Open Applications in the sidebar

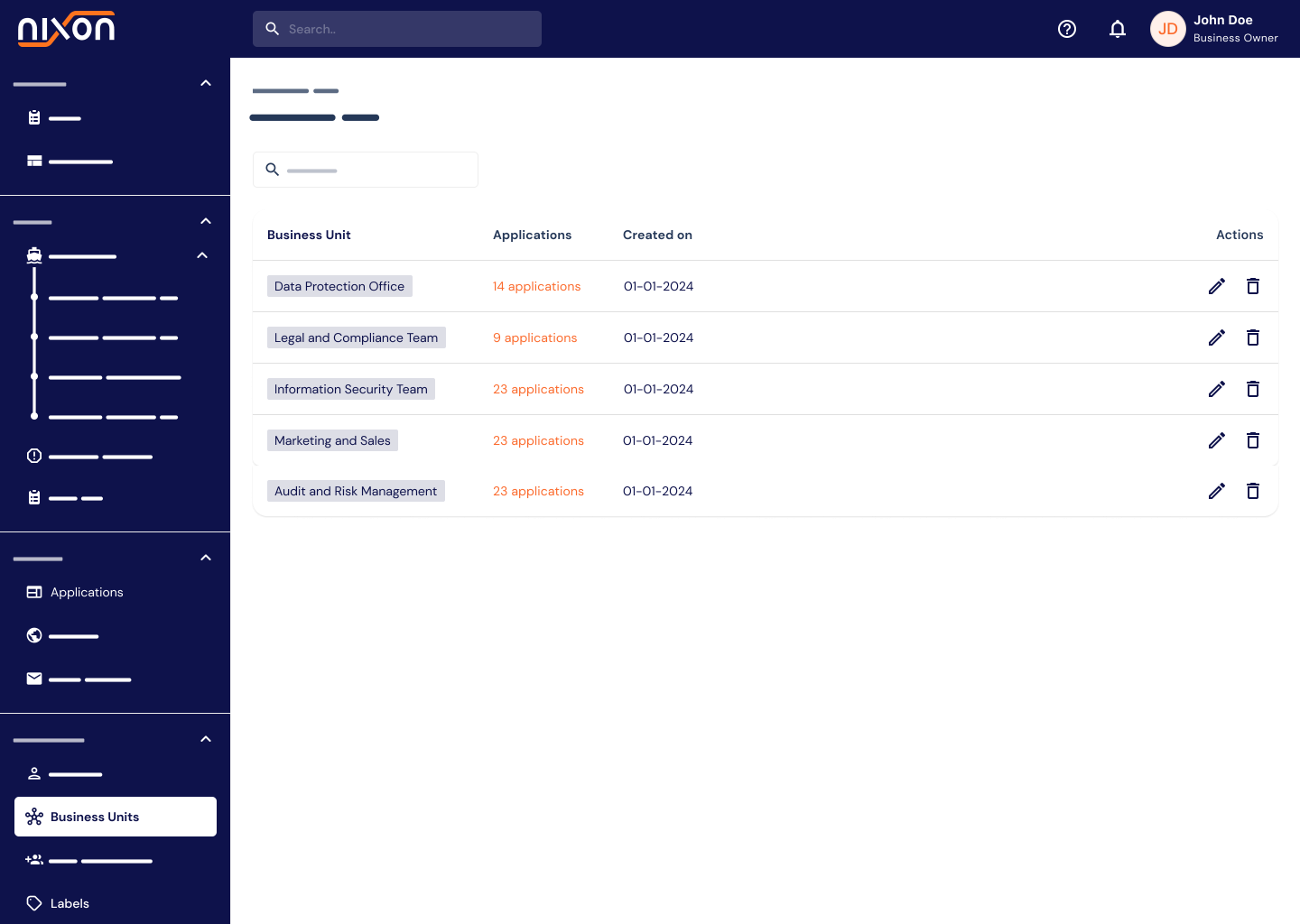click(87, 592)
